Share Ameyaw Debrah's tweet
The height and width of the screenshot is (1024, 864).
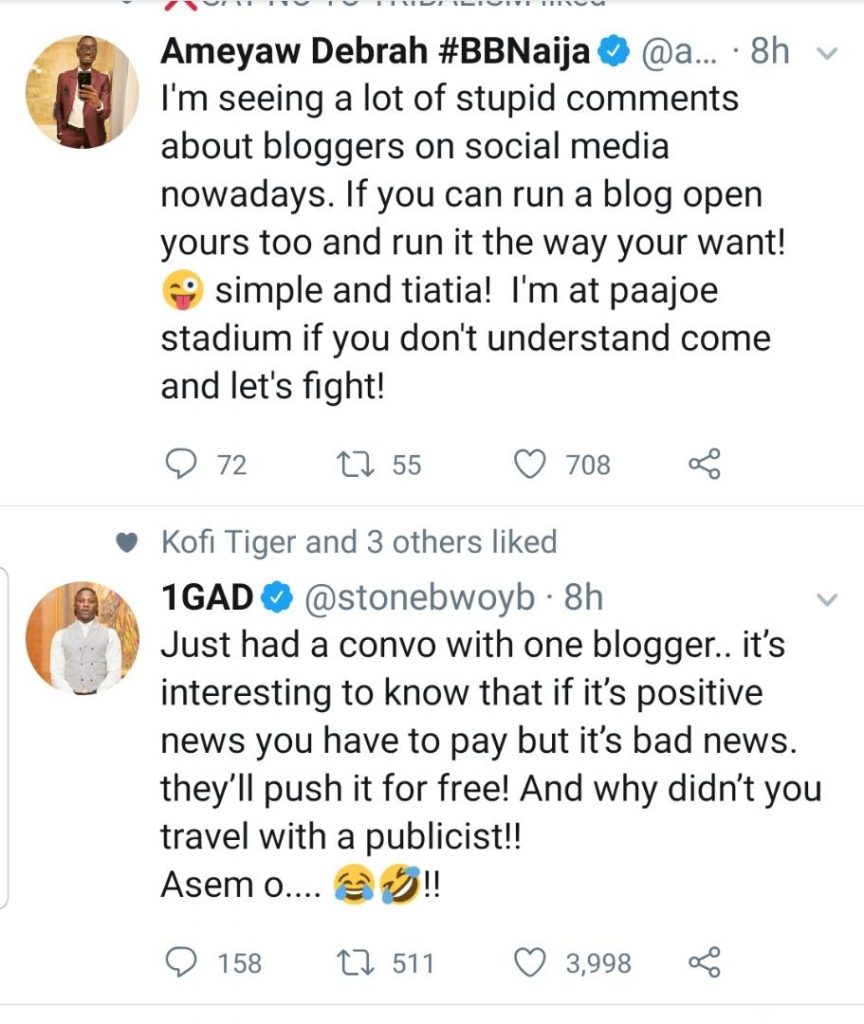[704, 464]
